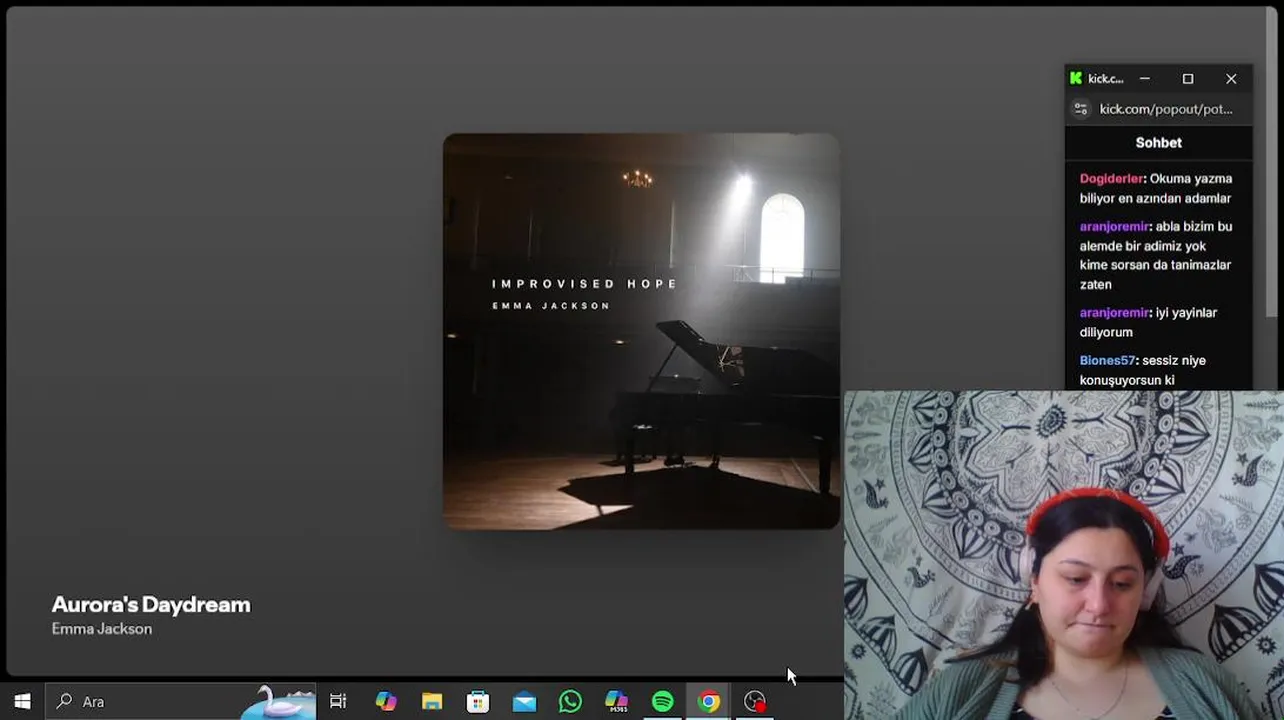Click username Biones57 in chat

(1107, 361)
